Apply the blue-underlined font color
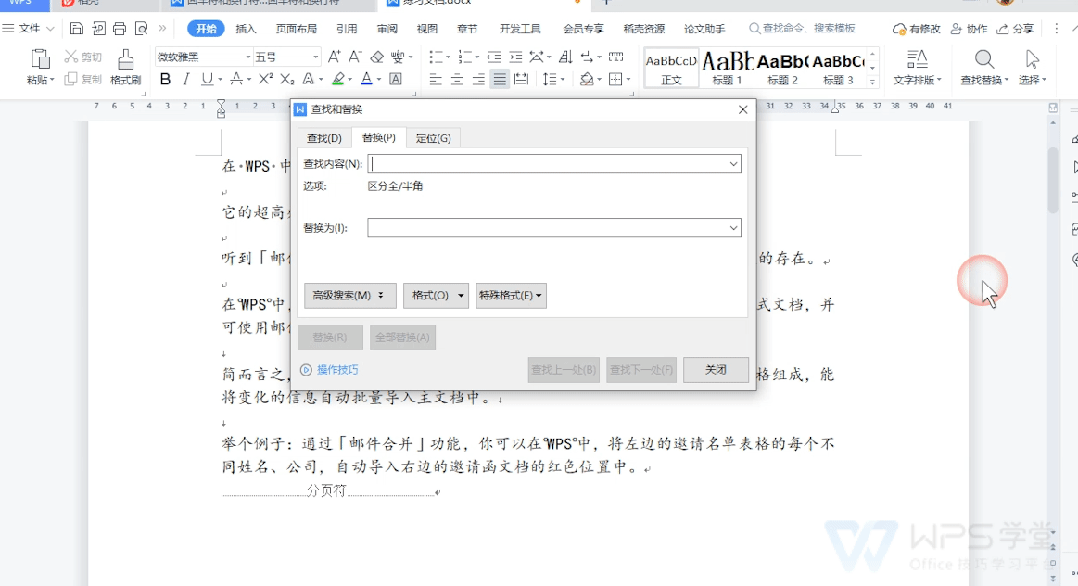Screen dimensions: 1078x586 [366, 79]
